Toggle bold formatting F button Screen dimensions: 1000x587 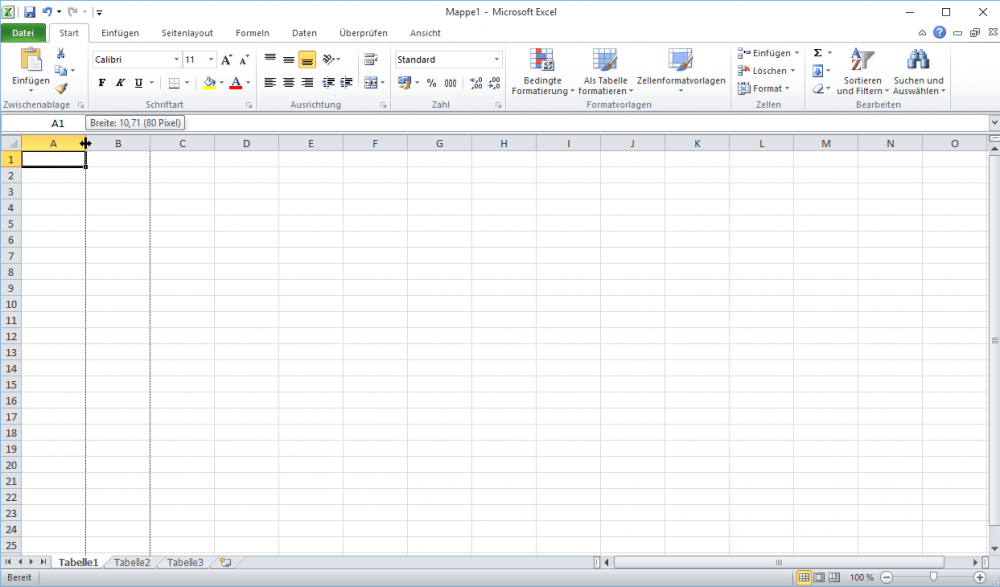pos(102,82)
